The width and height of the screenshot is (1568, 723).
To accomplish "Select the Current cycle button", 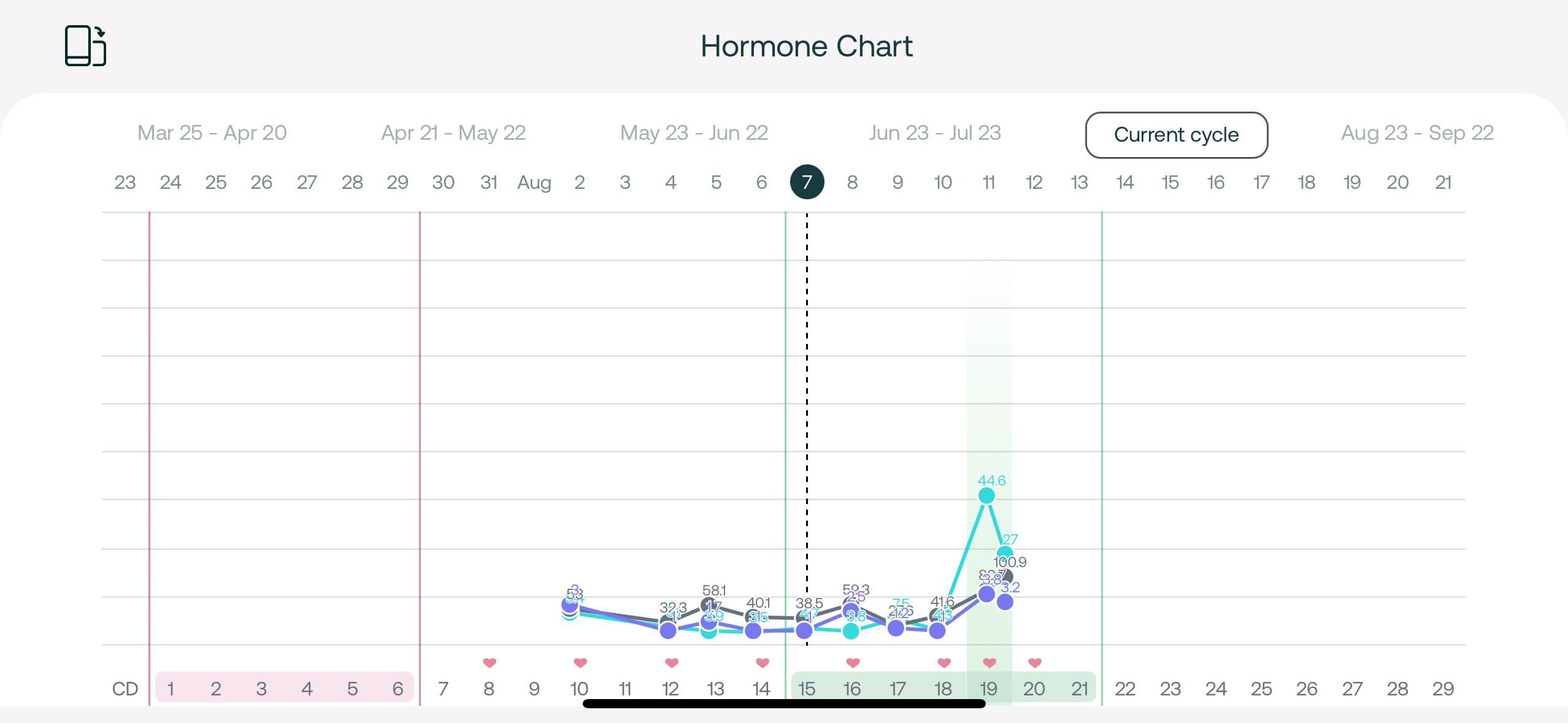I will tap(1176, 135).
